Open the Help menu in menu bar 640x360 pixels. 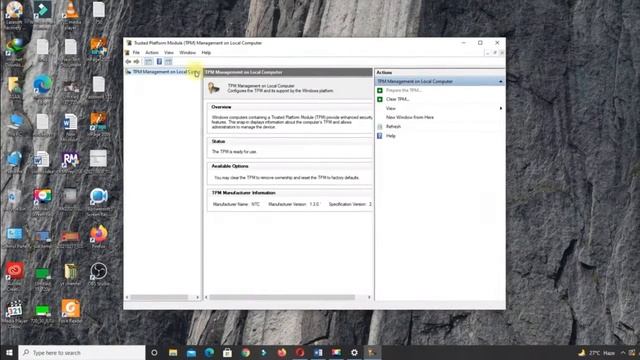pos(206,53)
